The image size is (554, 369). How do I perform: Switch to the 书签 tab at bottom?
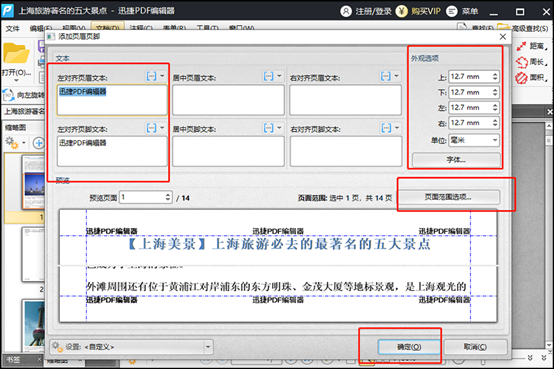click(x=14, y=360)
